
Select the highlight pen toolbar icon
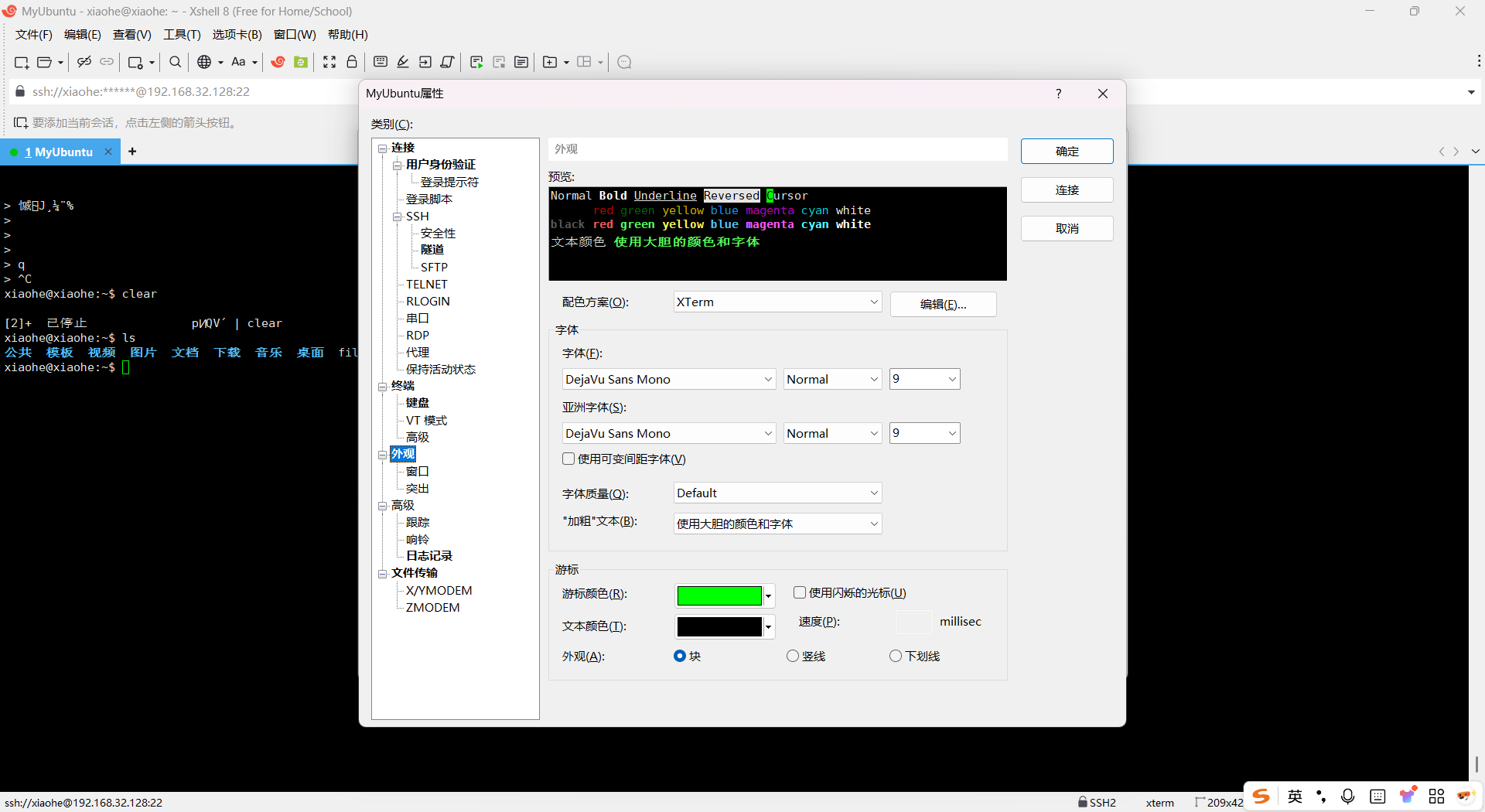(402, 62)
